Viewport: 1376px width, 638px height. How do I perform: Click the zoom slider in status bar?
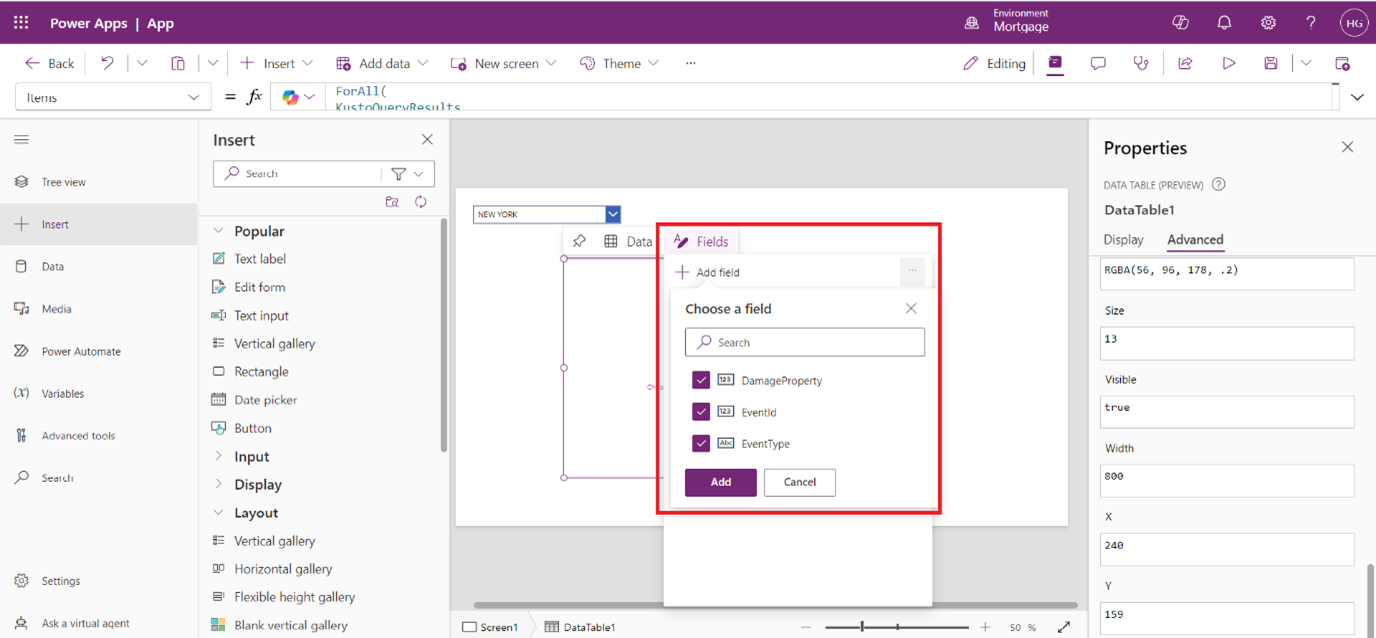click(x=896, y=627)
